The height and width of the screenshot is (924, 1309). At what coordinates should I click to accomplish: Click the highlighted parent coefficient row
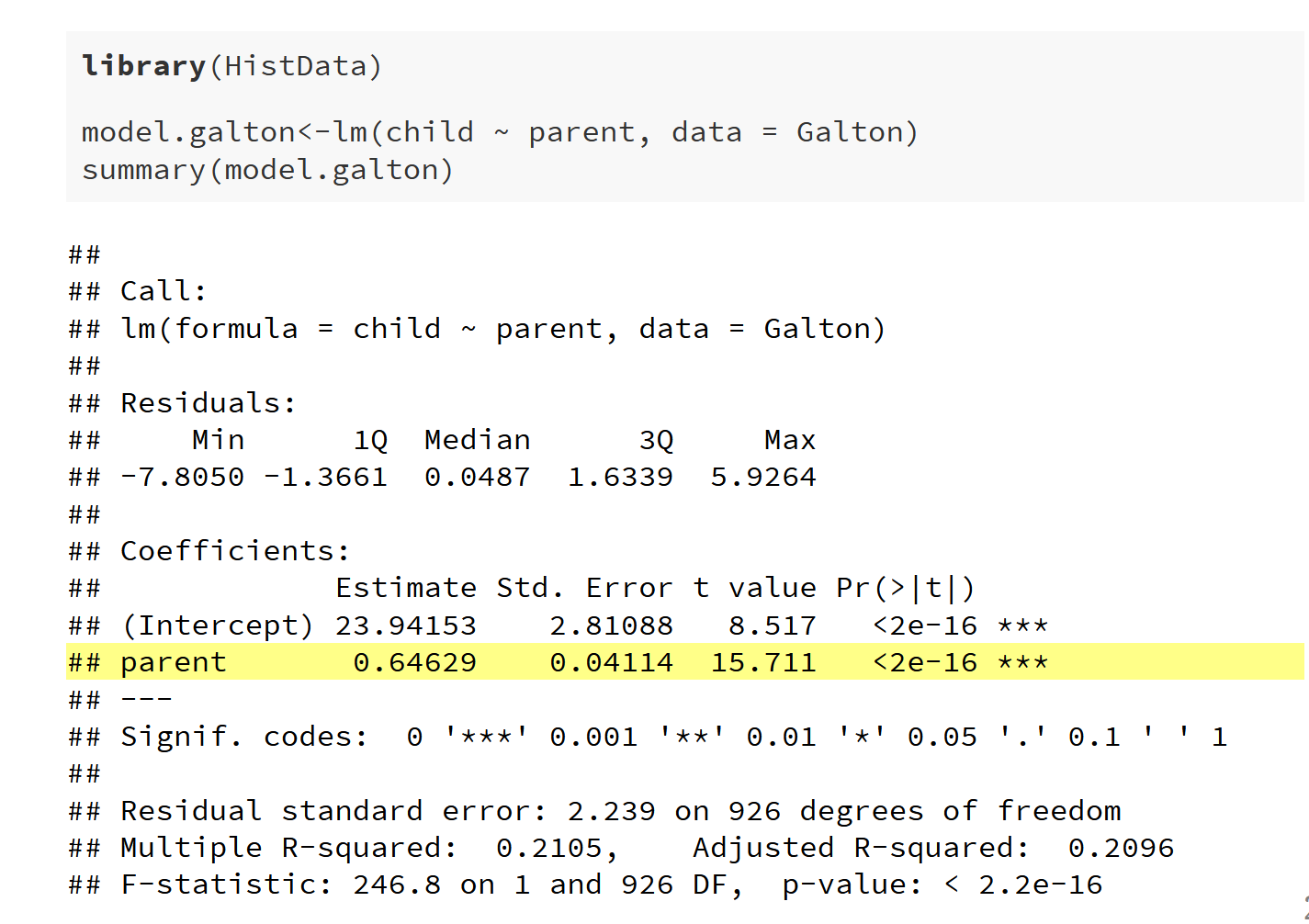tap(683, 662)
